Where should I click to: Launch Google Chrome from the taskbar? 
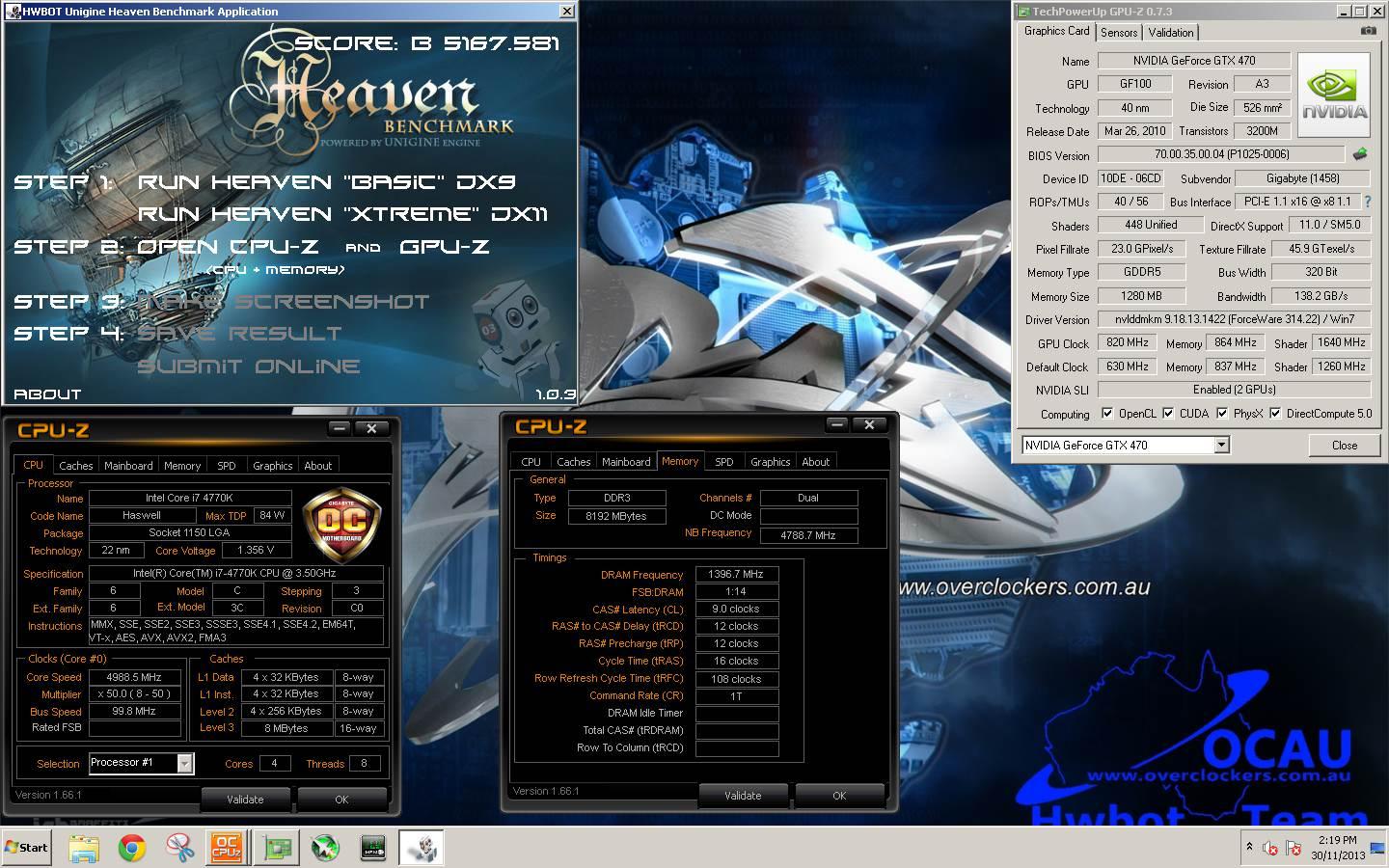point(132,848)
